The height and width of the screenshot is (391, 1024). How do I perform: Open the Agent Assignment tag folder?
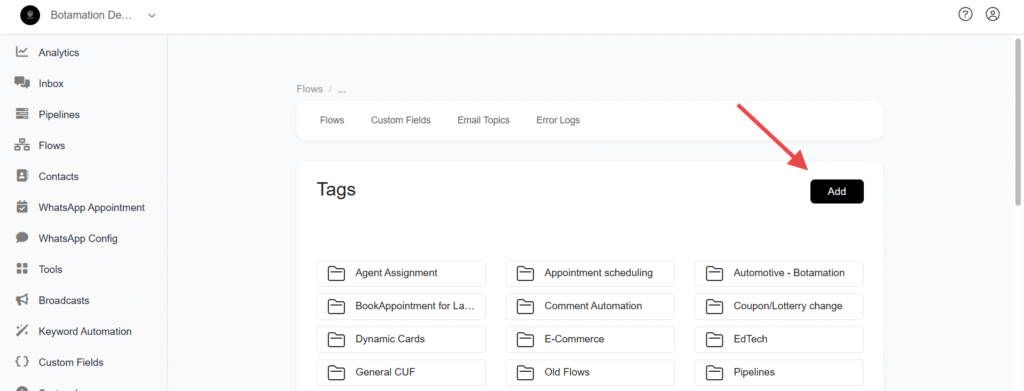pos(401,273)
